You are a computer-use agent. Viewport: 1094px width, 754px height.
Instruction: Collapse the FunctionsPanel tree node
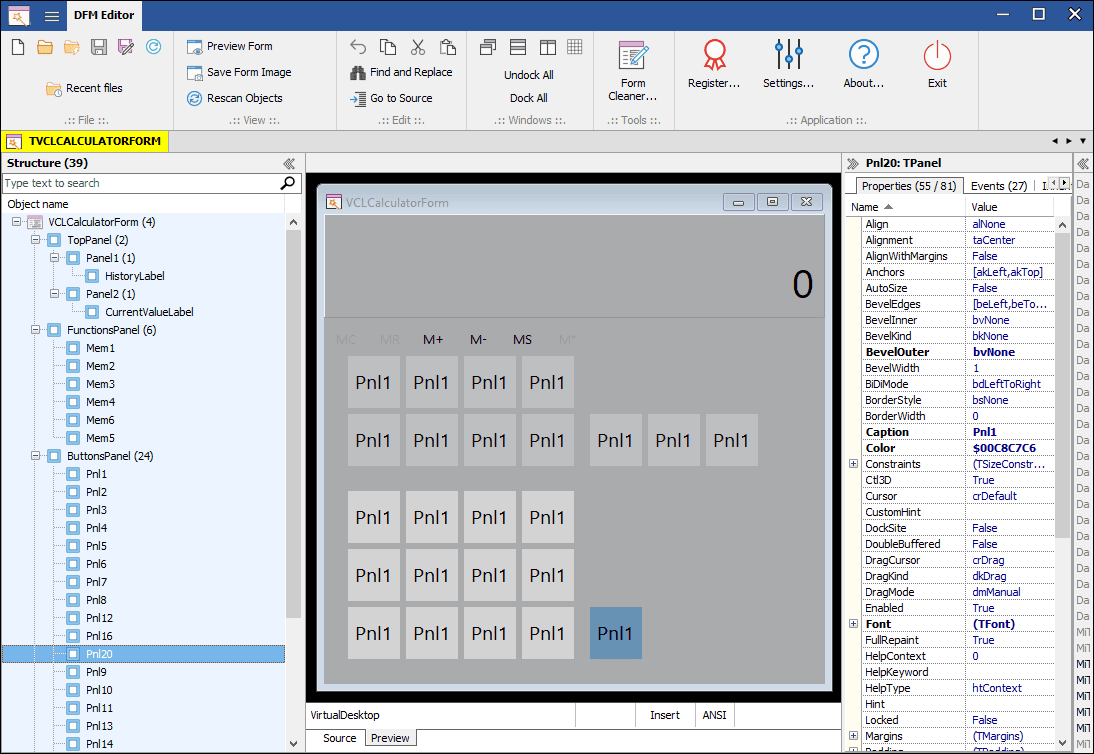coord(35,329)
